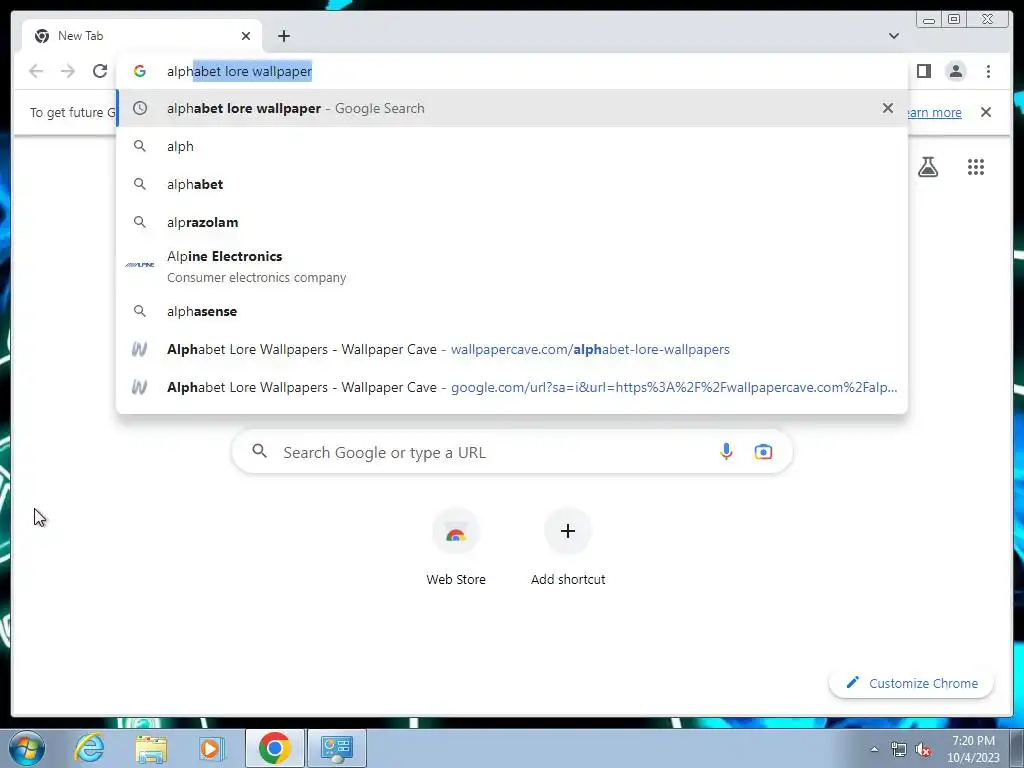Choose the 'alph' search suggestion

point(512,146)
